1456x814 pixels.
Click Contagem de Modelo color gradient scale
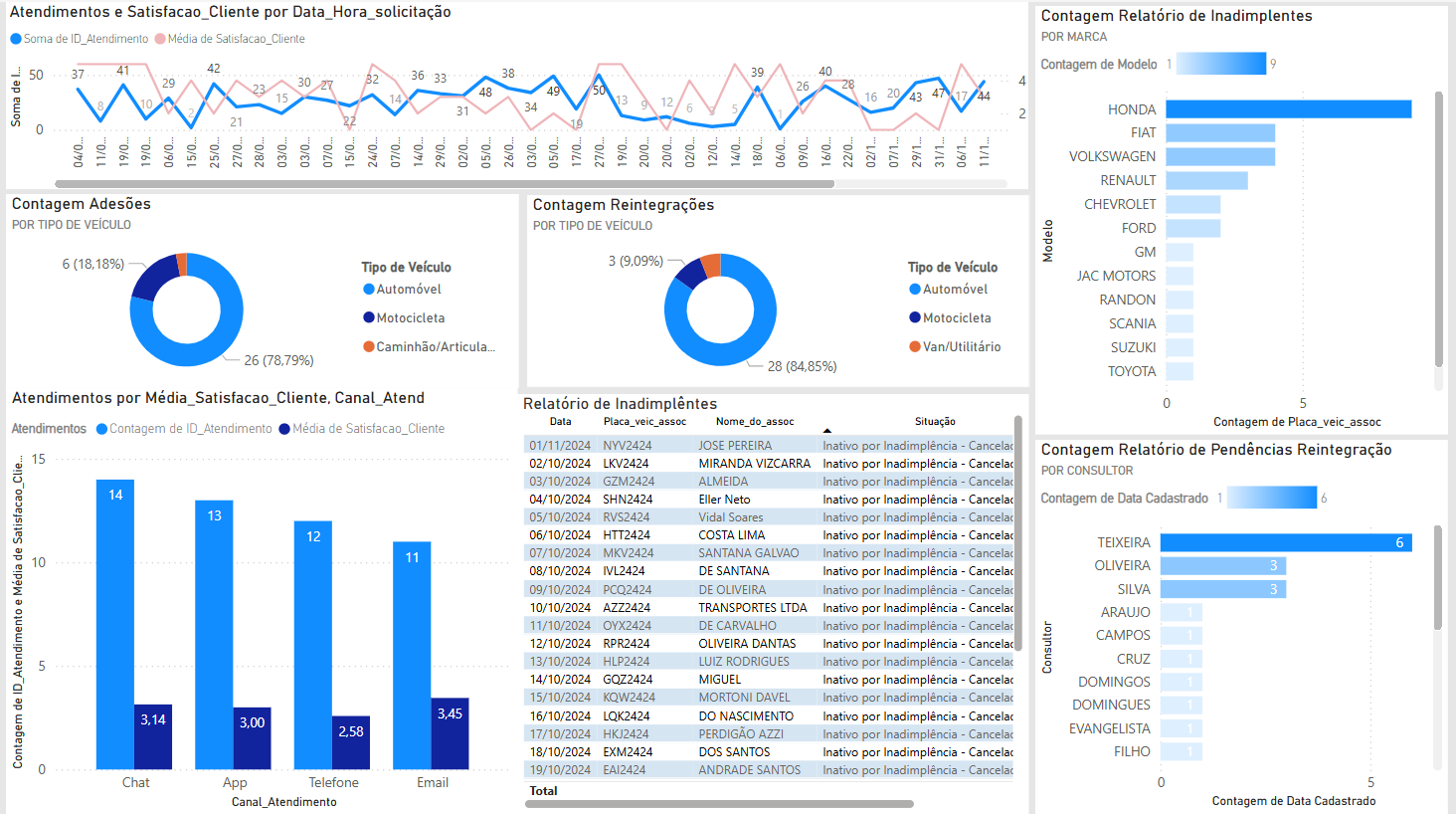1221,64
